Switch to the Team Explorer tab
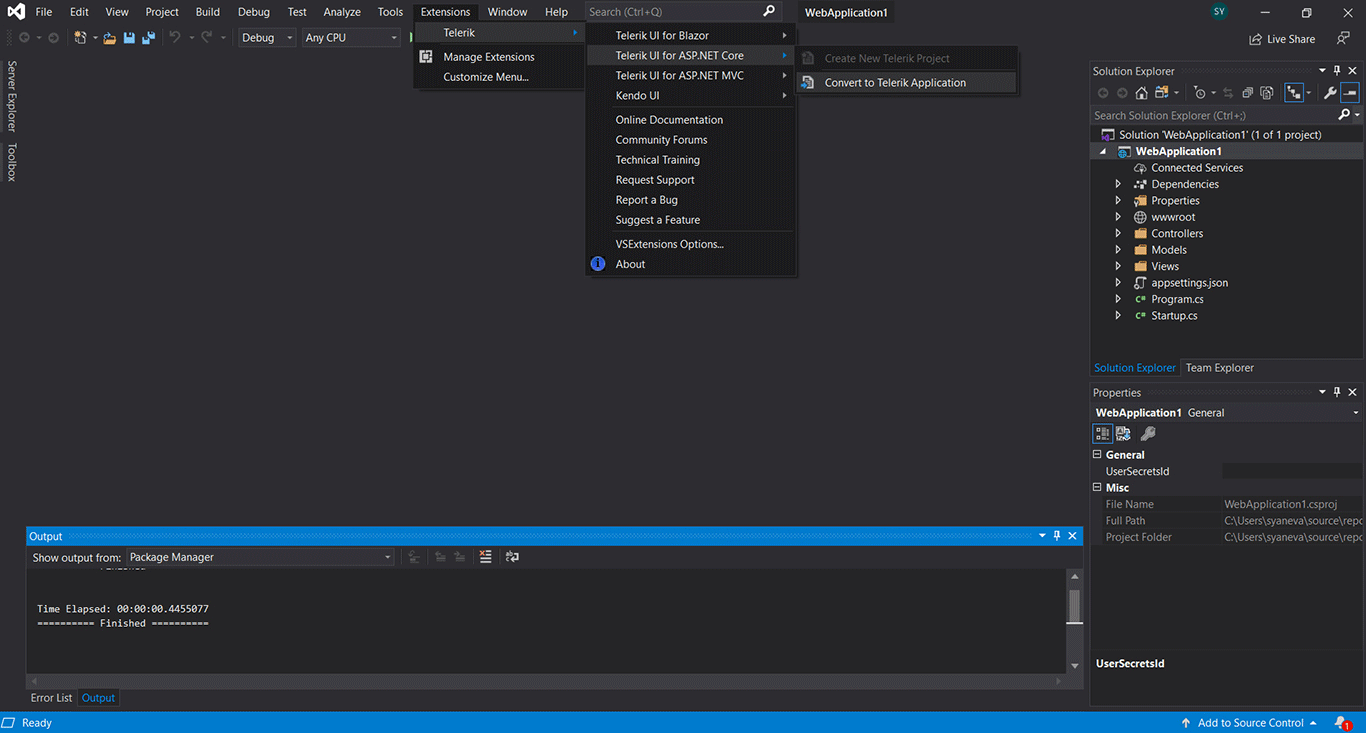Viewport: 1366px width, 733px height. click(1220, 367)
